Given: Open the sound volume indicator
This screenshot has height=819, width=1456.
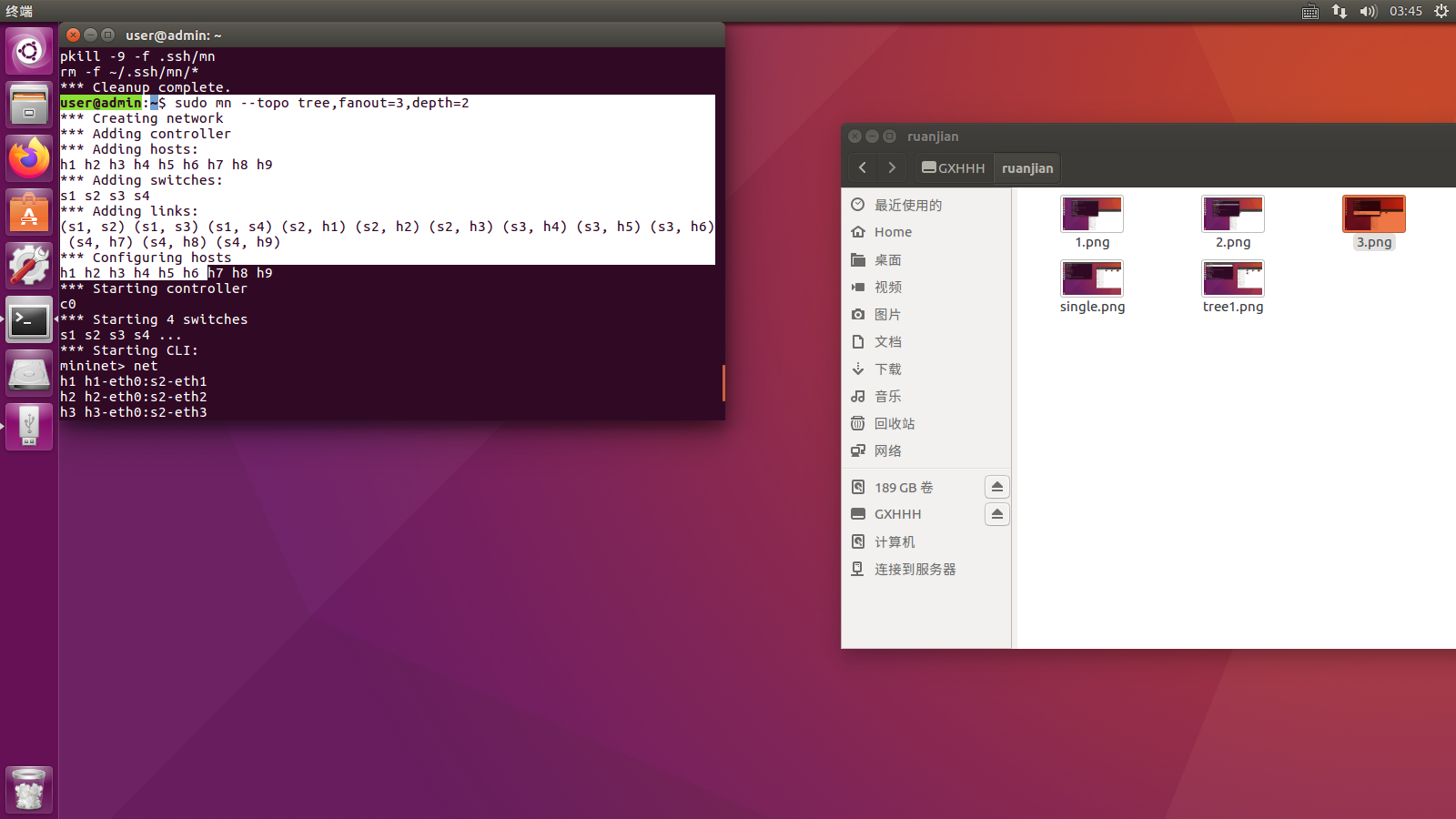Looking at the screenshot, I should click(1368, 11).
